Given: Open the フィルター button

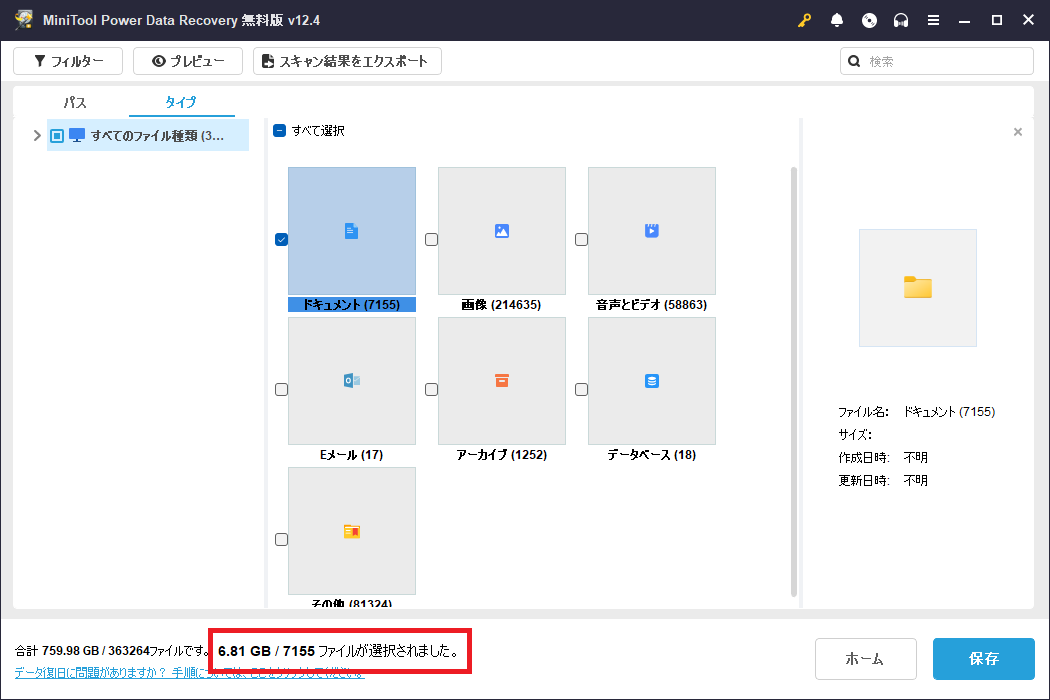Looking at the screenshot, I should click(x=68, y=61).
